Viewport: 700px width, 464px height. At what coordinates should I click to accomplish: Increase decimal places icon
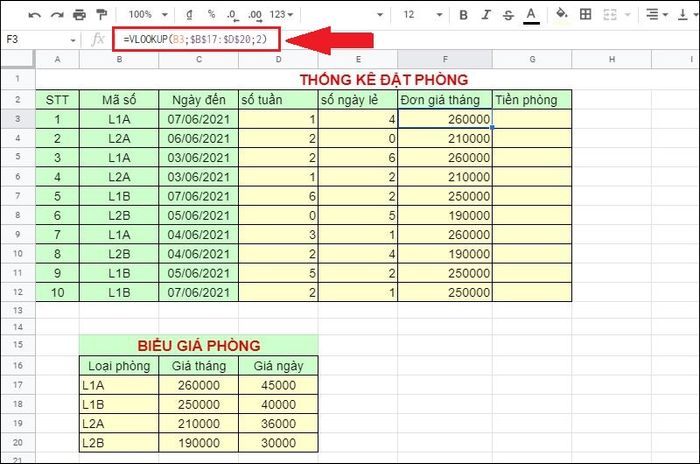tap(255, 15)
